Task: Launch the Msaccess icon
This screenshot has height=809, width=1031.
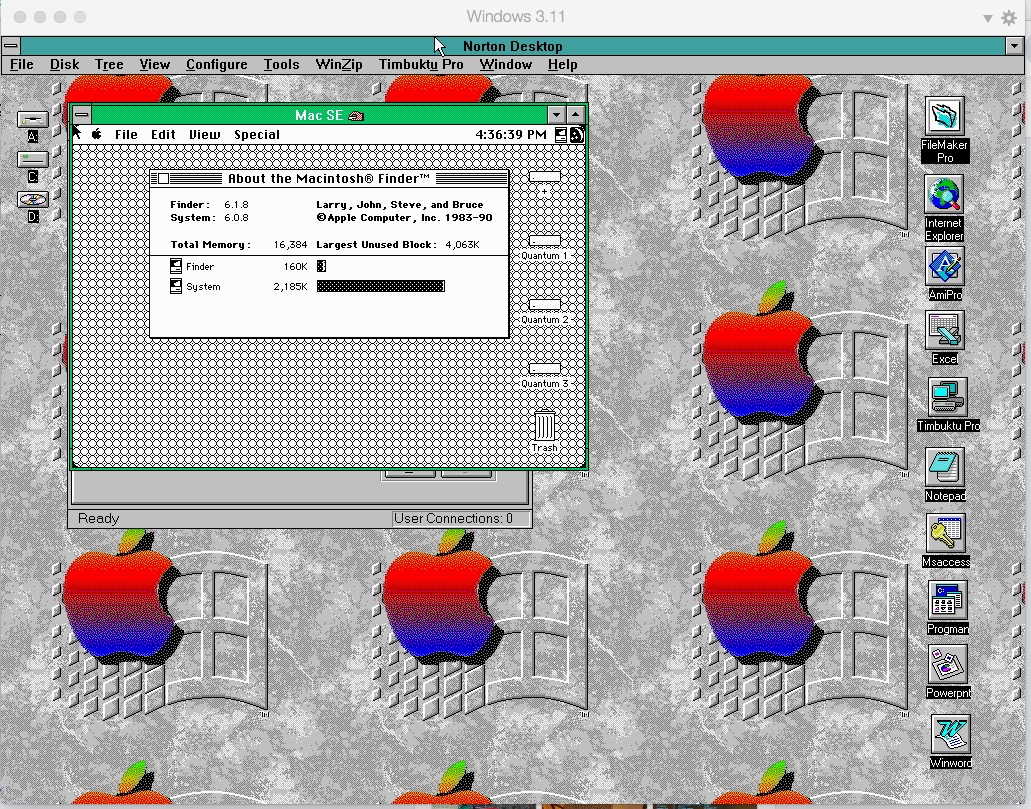Action: [946, 533]
